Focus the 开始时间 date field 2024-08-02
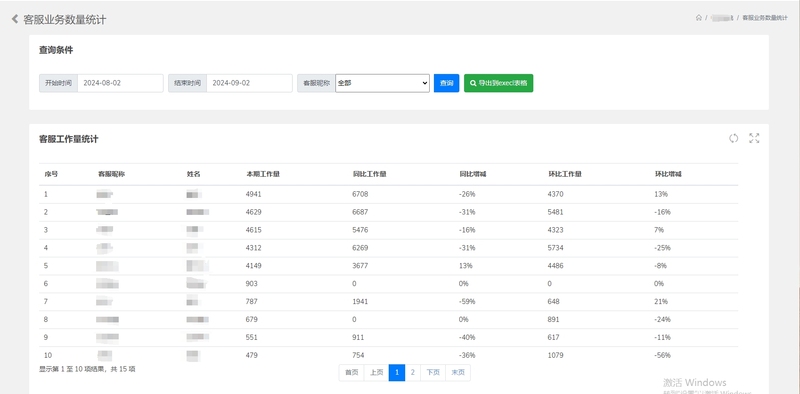800x394 pixels. click(120, 83)
